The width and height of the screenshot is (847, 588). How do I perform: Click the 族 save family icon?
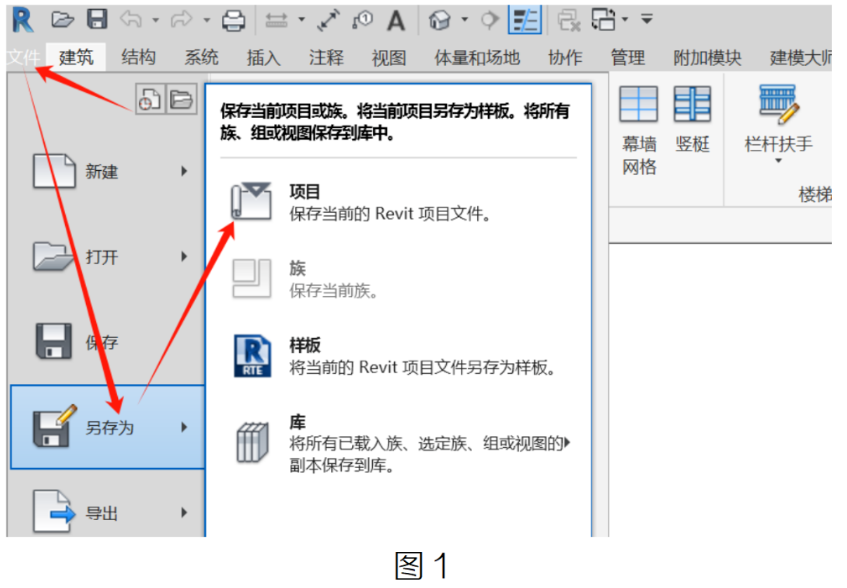(x=252, y=279)
